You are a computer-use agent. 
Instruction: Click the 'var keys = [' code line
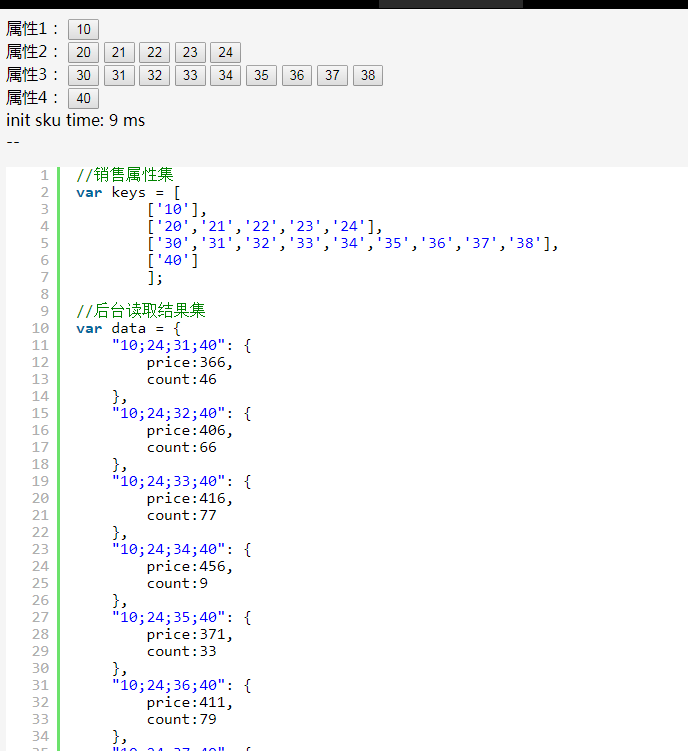128,193
